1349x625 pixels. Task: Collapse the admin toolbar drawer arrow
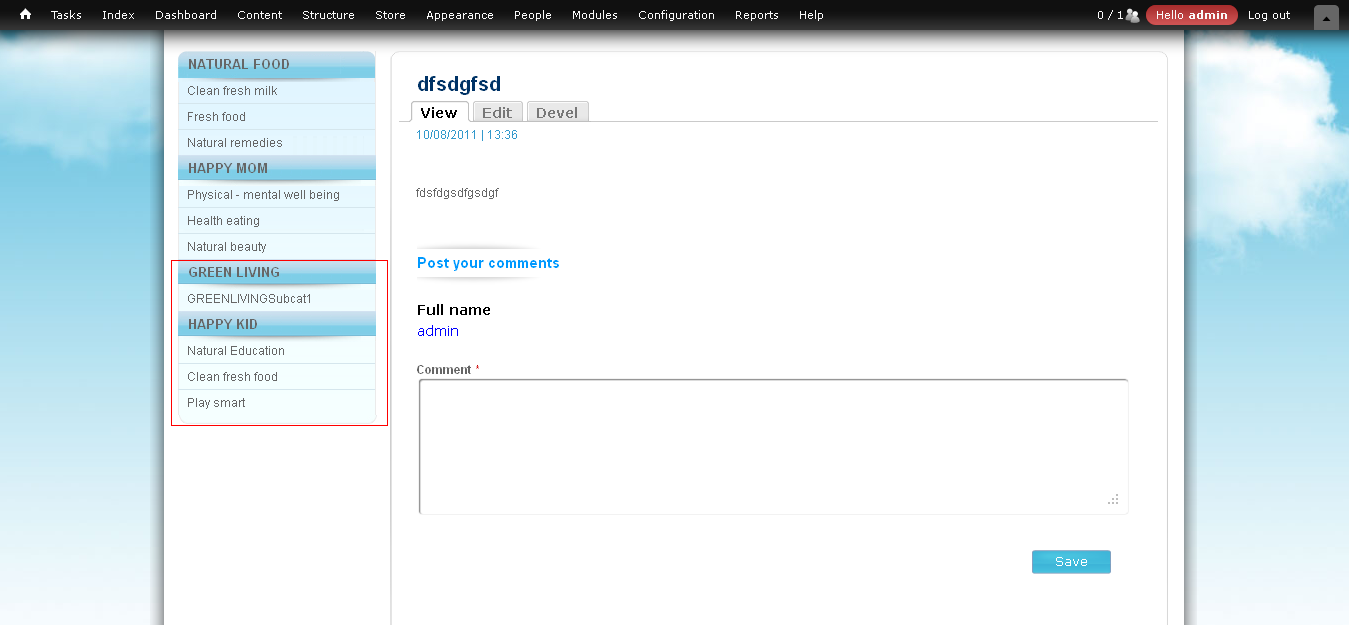[1326, 17]
